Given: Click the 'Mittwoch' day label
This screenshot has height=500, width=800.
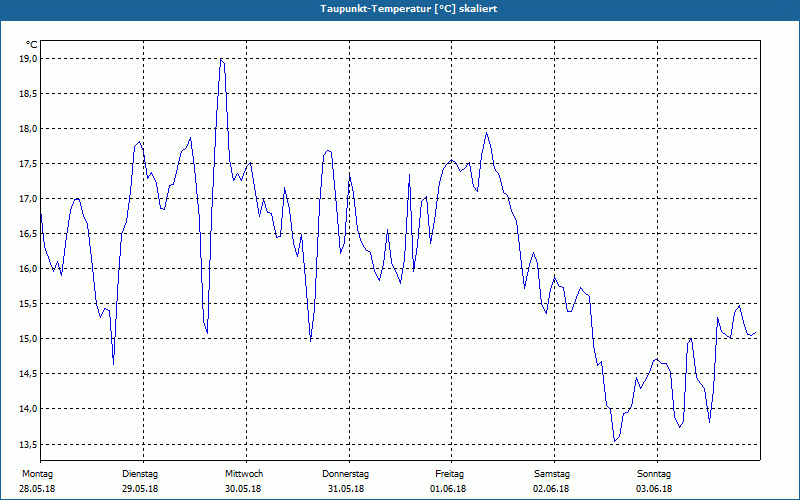Looking at the screenshot, I should tap(244, 474).
